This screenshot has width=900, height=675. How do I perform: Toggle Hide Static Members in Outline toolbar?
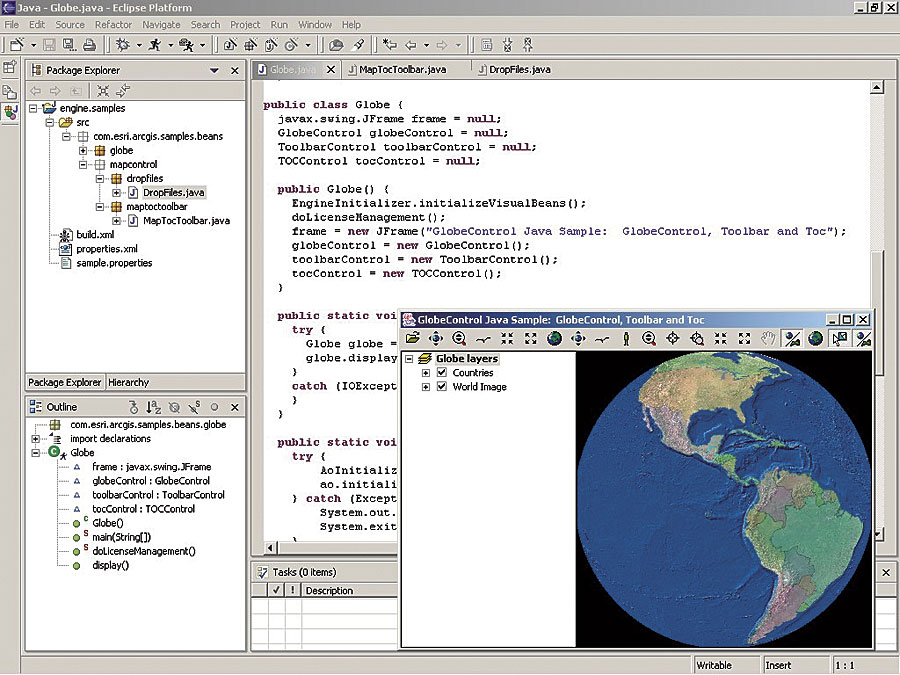coord(194,407)
